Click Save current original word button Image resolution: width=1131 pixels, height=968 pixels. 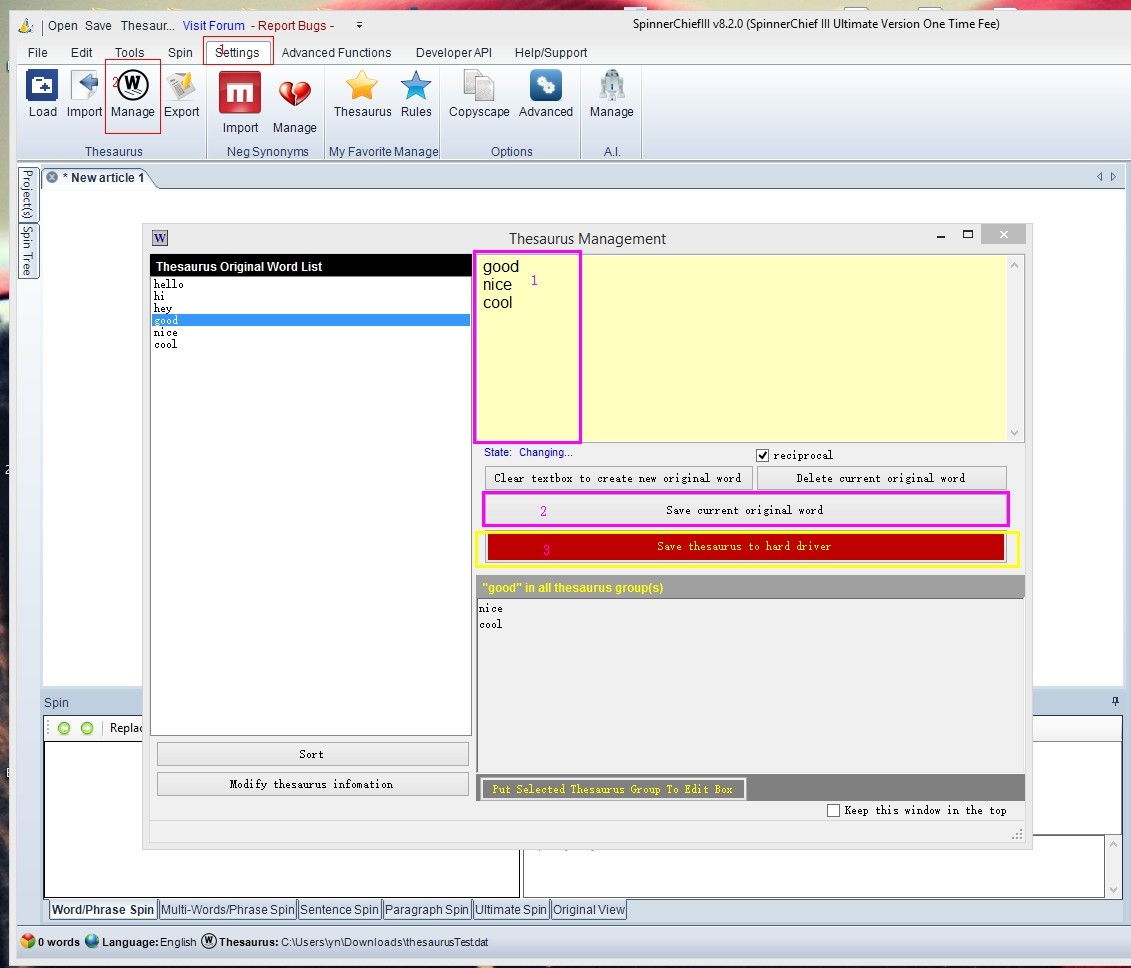click(745, 510)
